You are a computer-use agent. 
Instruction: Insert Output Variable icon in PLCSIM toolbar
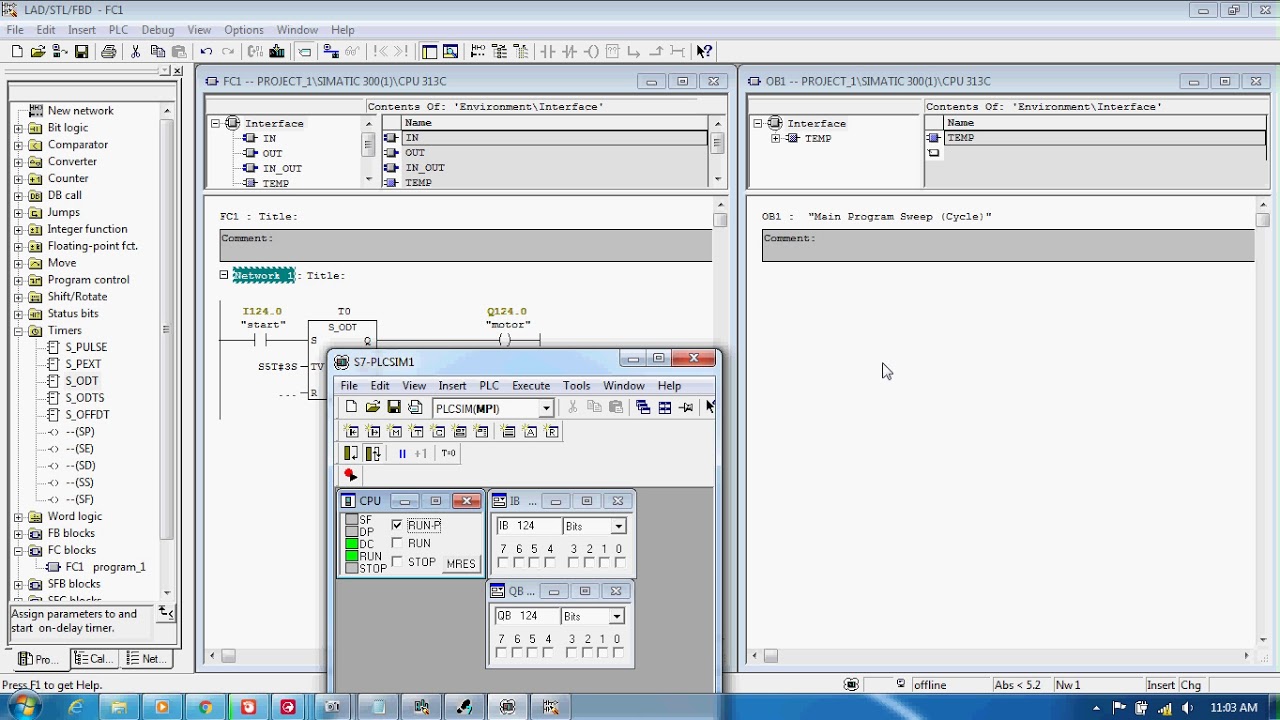click(374, 432)
